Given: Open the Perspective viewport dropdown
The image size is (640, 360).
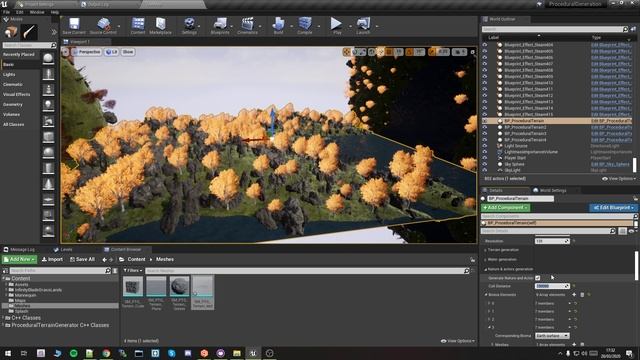Looking at the screenshot, I should pyautogui.click(x=87, y=52).
